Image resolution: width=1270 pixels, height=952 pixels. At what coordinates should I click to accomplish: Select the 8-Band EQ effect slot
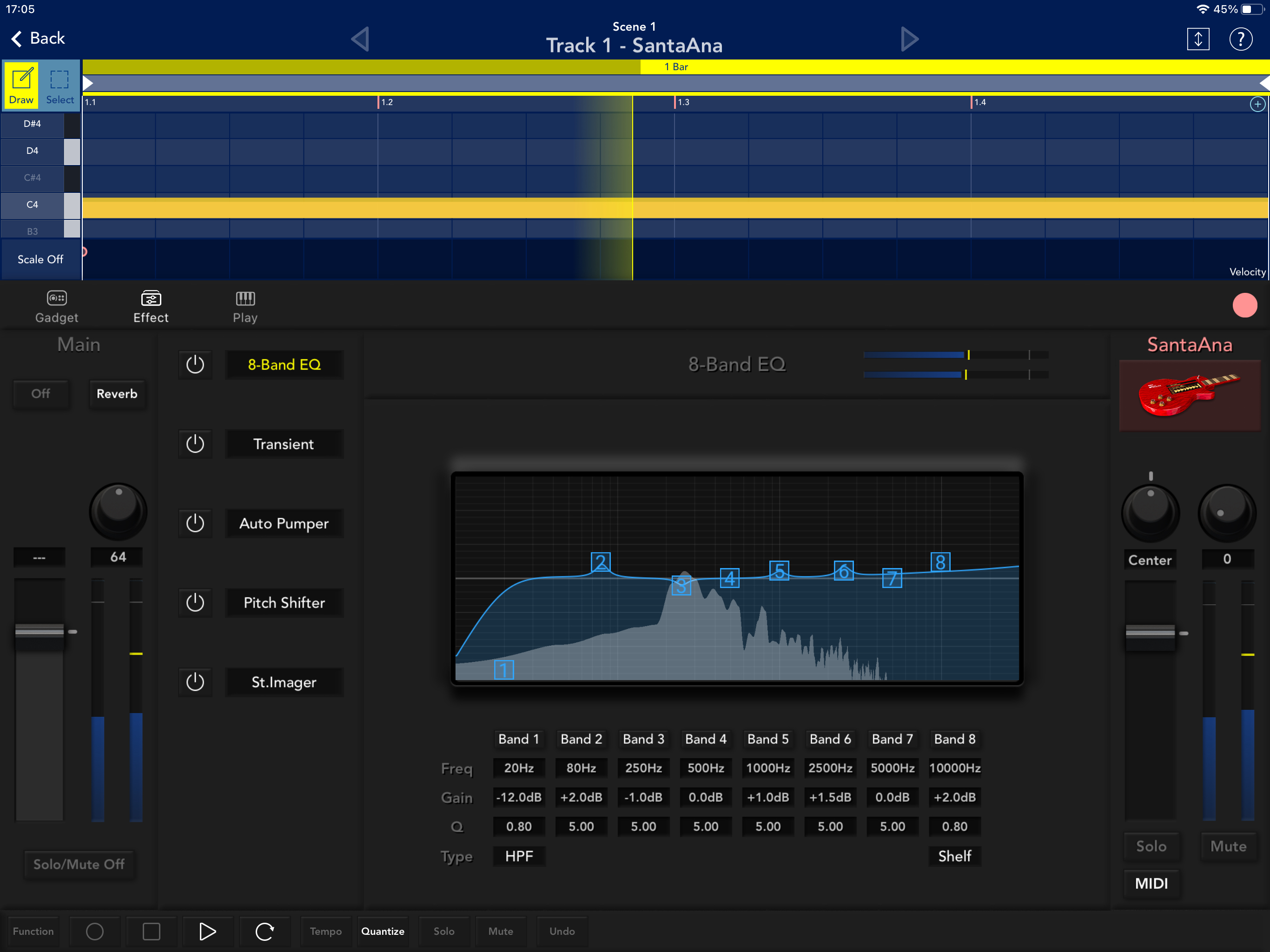(x=284, y=364)
